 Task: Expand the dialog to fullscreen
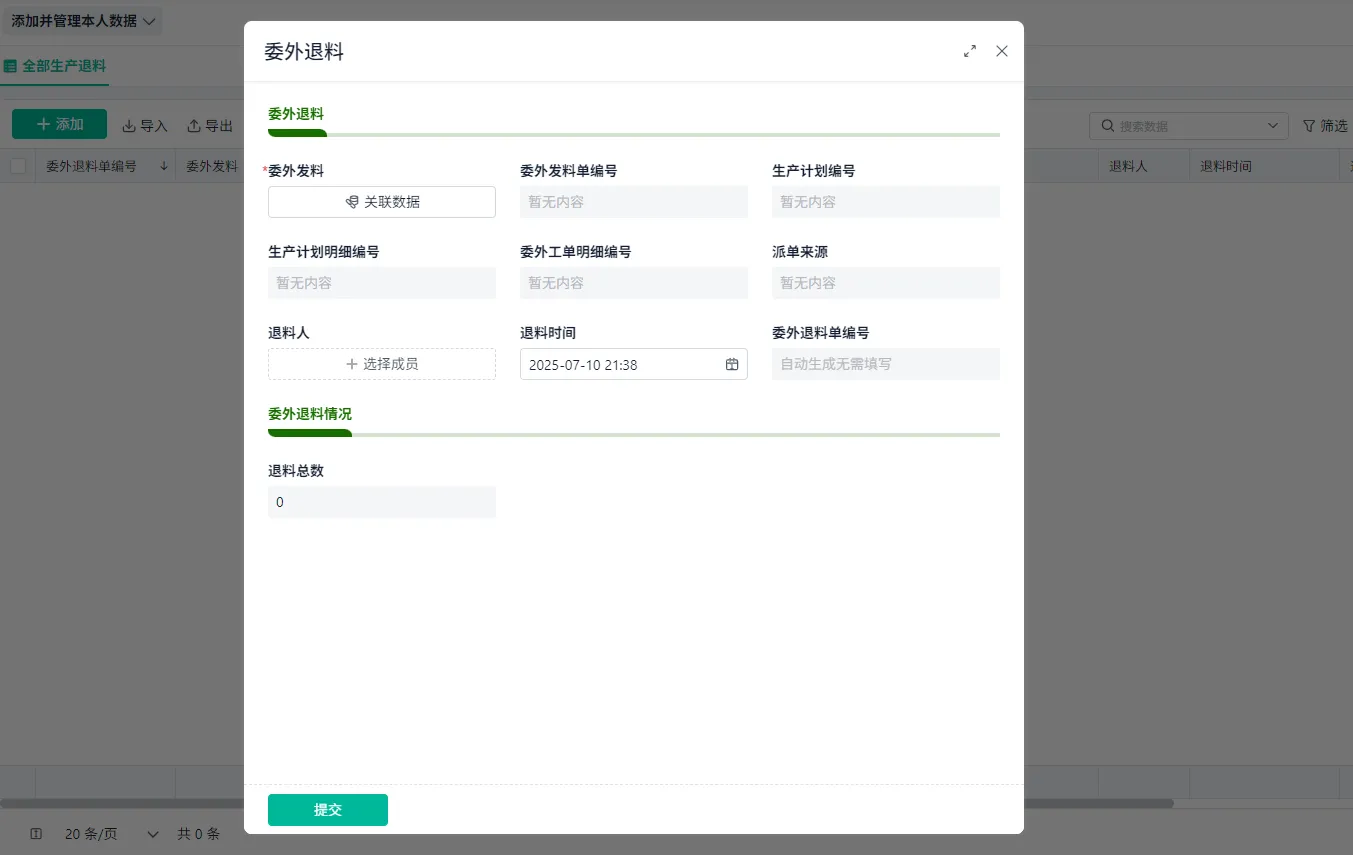coord(970,51)
